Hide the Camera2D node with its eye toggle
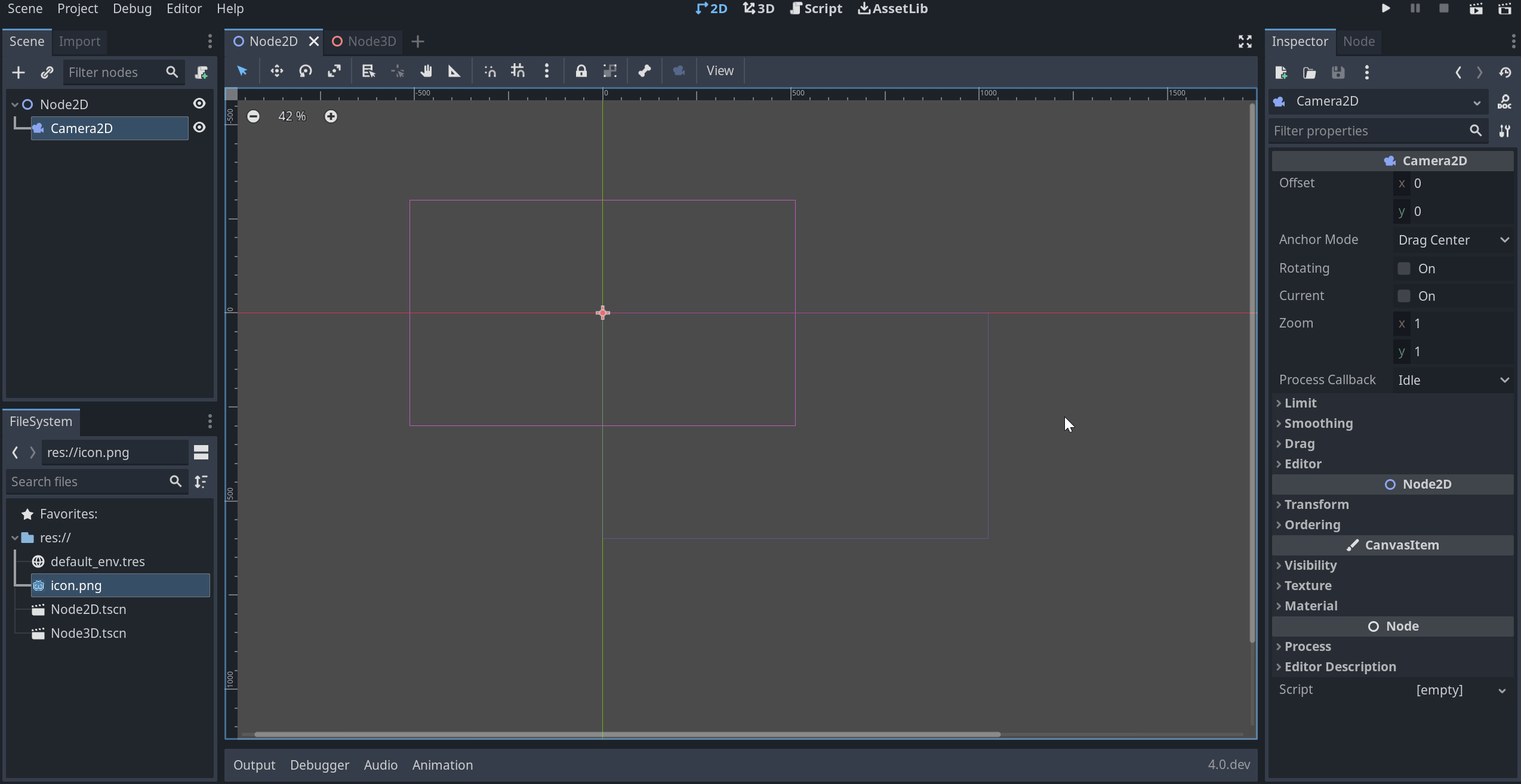 click(x=199, y=127)
